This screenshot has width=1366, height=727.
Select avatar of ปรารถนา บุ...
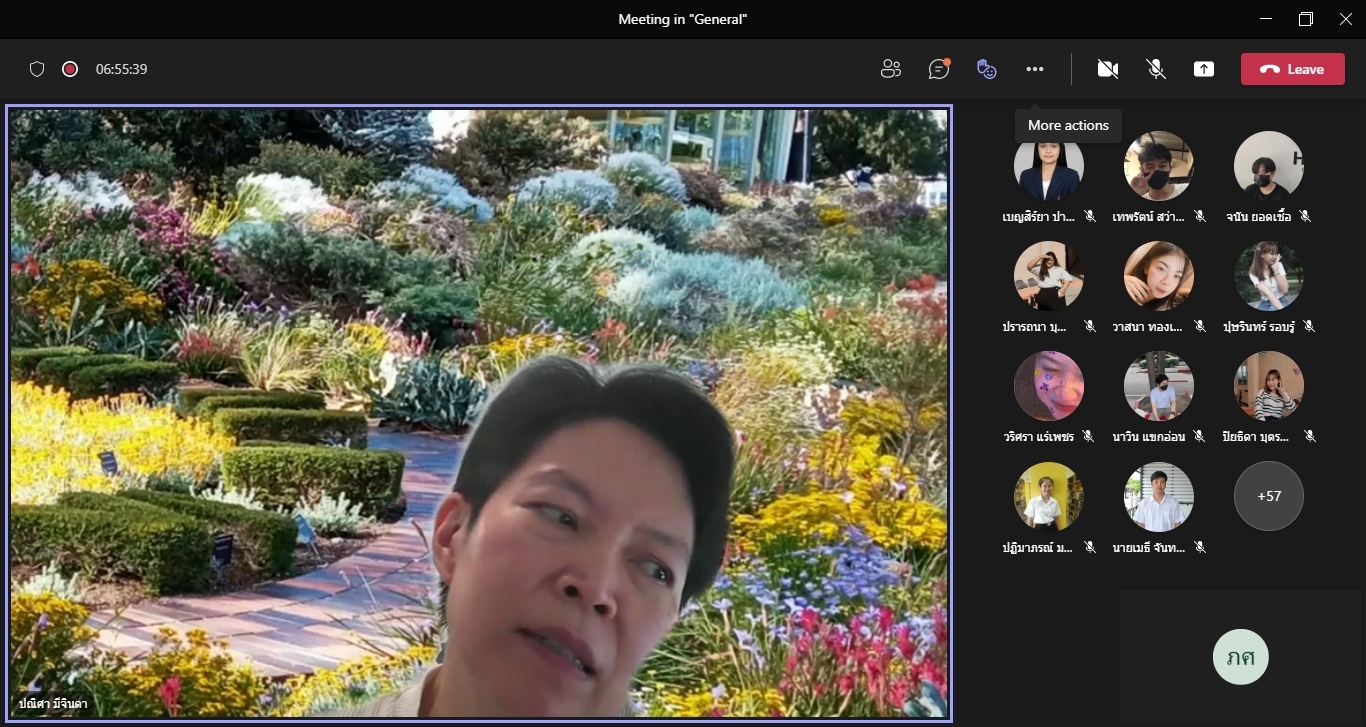click(1049, 276)
